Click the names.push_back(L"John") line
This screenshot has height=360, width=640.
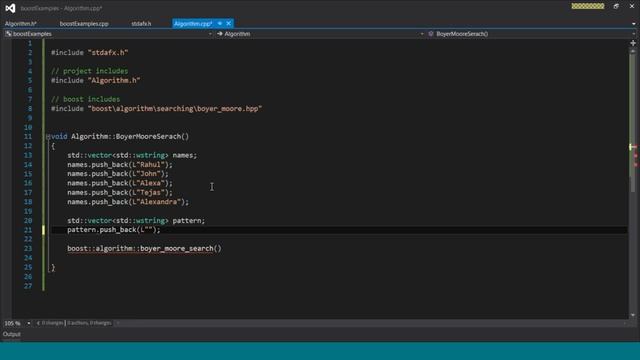point(118,174)
